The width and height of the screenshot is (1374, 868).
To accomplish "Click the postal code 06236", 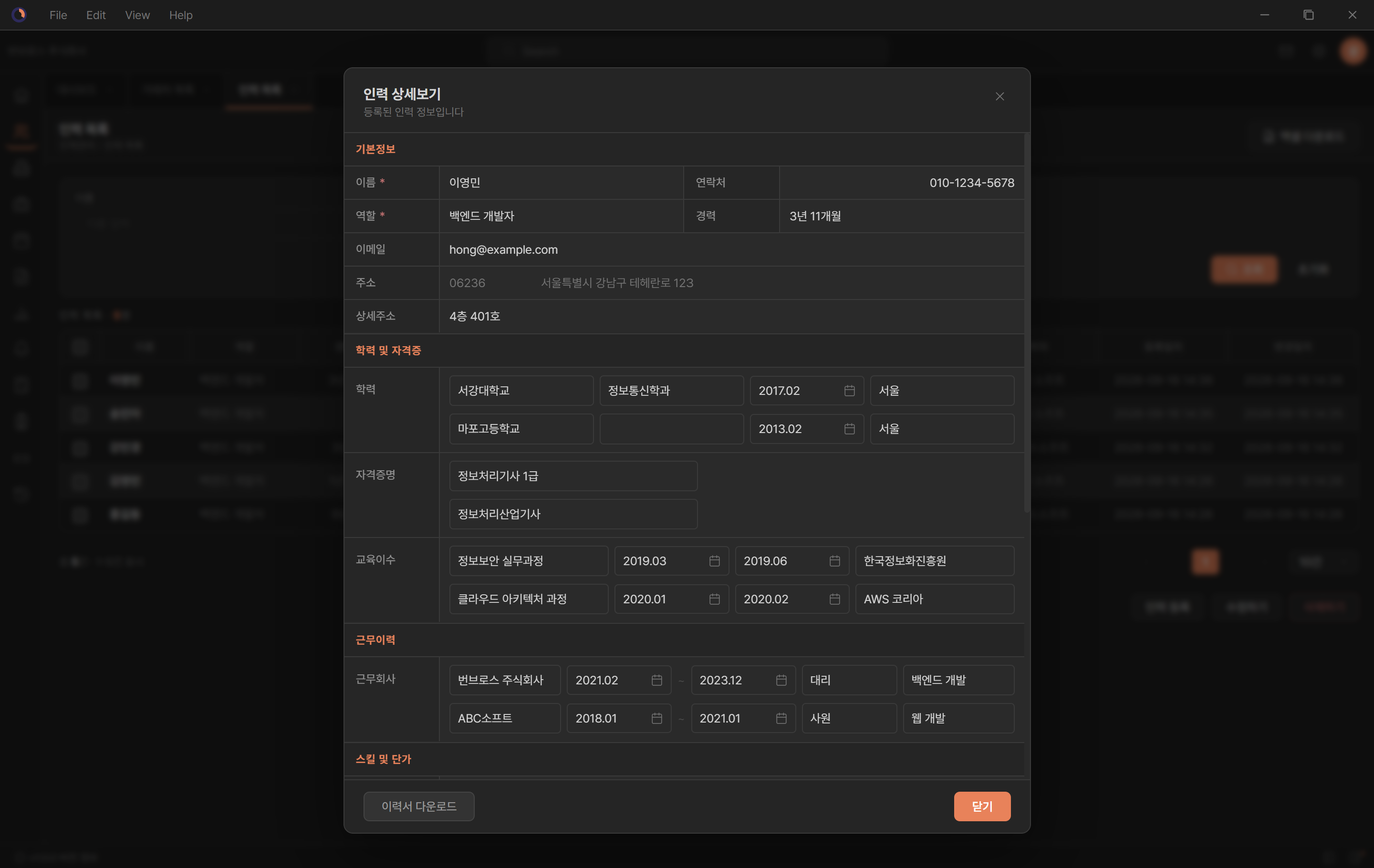I will click(x=467, y=283).
